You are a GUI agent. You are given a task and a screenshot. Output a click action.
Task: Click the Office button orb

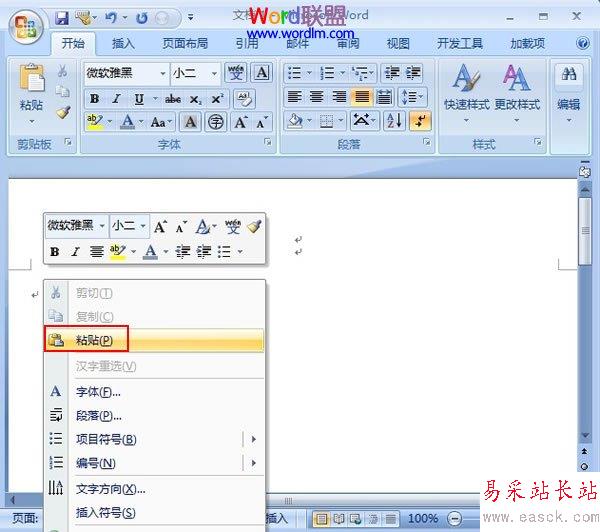pyautogui.click(x=26, y=27)
